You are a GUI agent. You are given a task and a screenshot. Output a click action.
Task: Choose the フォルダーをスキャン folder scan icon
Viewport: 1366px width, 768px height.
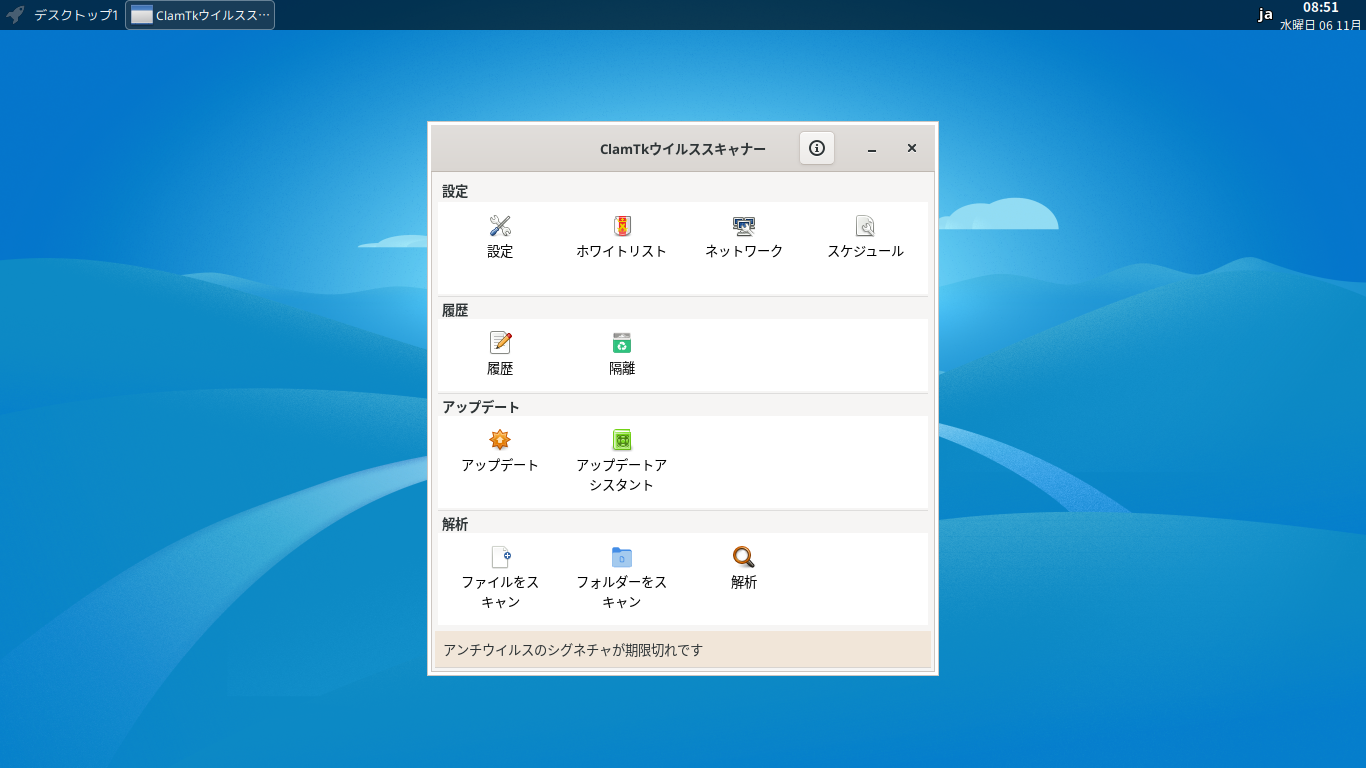622,557
